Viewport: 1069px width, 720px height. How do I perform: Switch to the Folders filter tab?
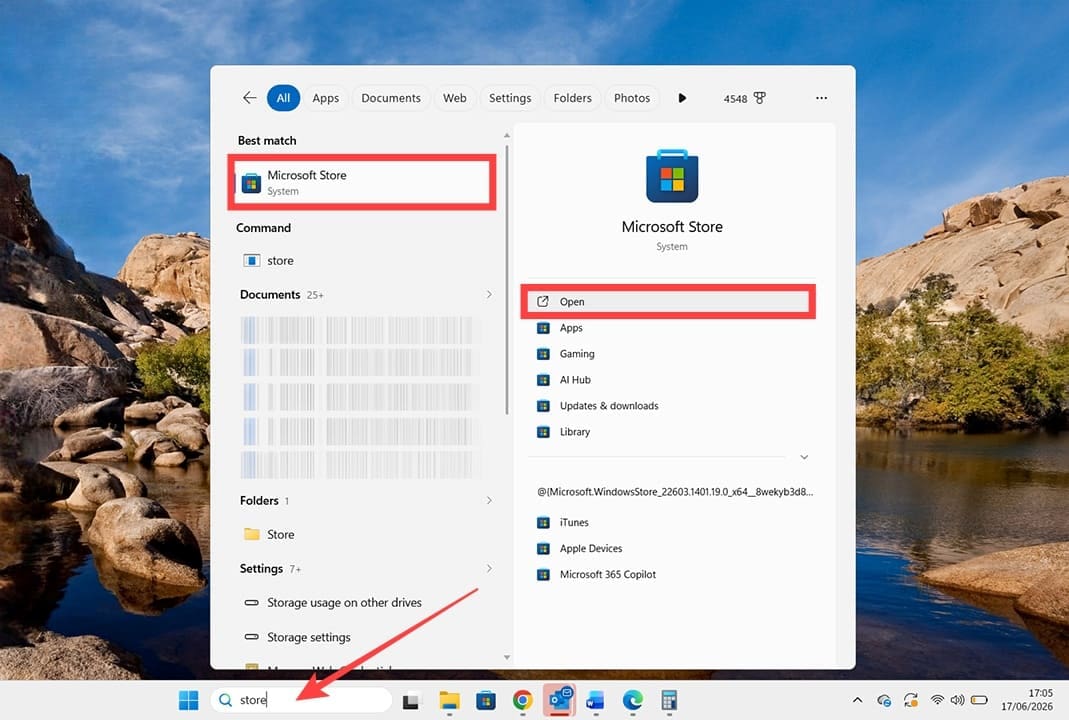coord(573,98)
